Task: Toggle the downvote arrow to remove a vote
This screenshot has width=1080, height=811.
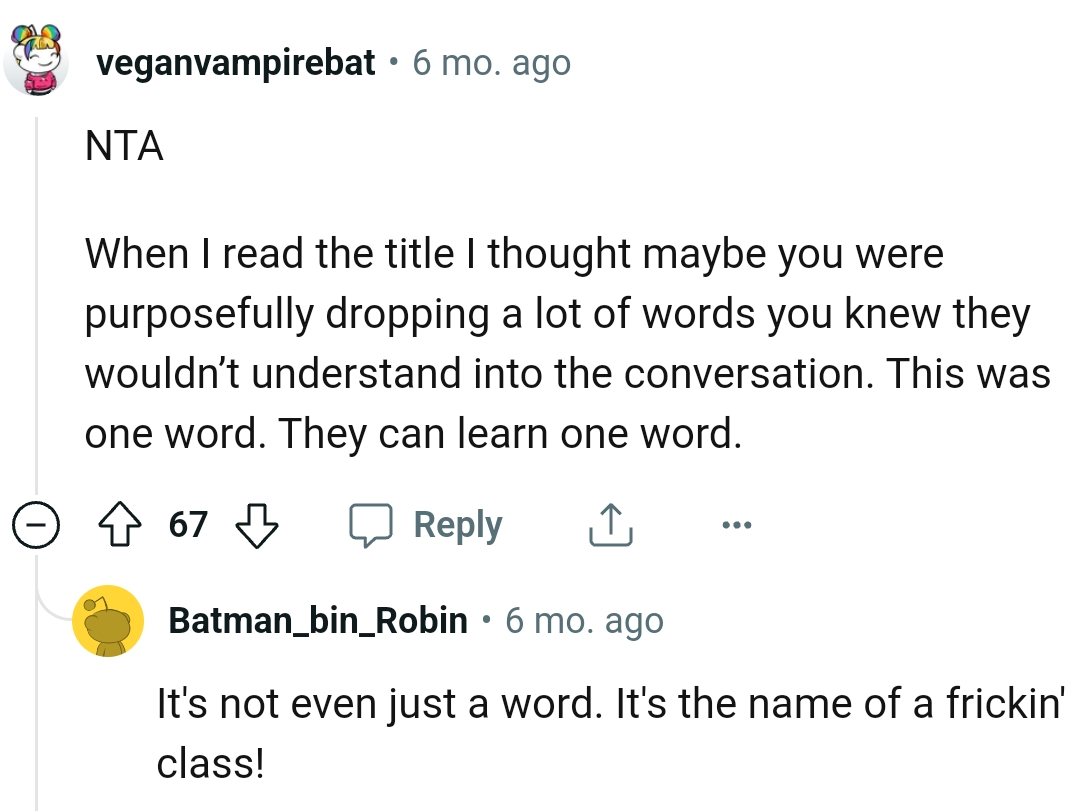Action: tap(256, 523)
